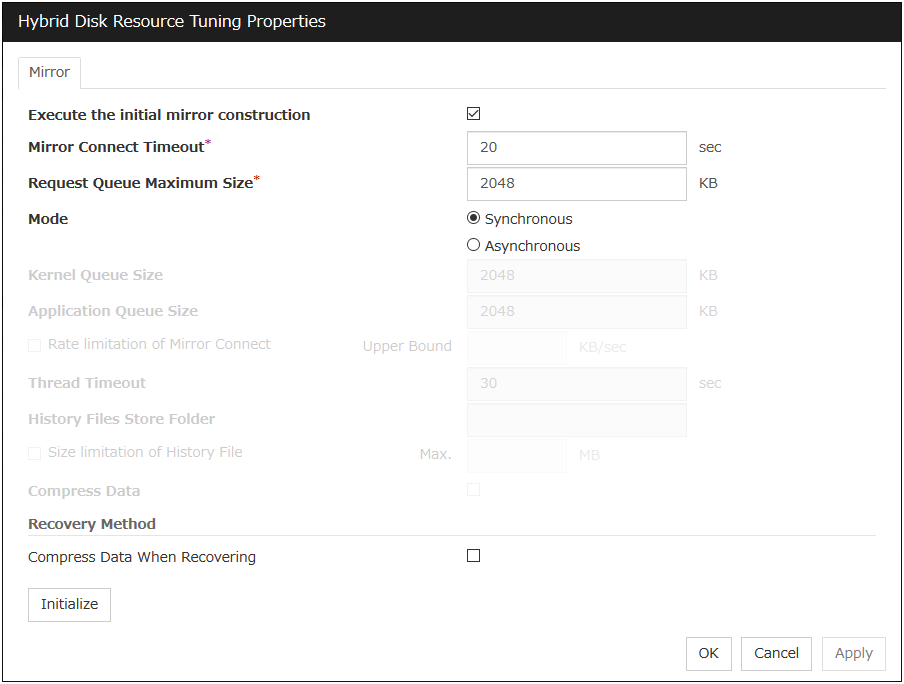Switch to the Mirror tab
The image size is (904, 684).
(x=49, y=73)
